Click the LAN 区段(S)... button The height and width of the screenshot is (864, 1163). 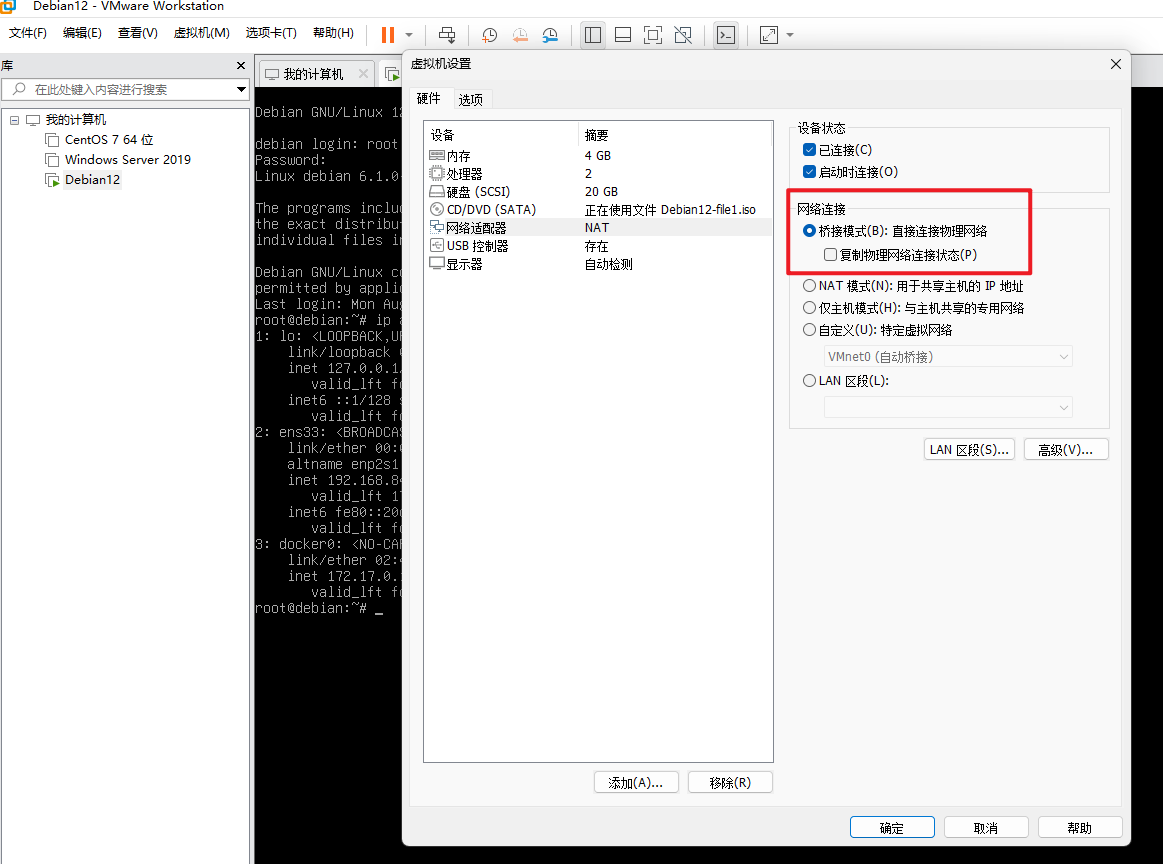(969, 449)
